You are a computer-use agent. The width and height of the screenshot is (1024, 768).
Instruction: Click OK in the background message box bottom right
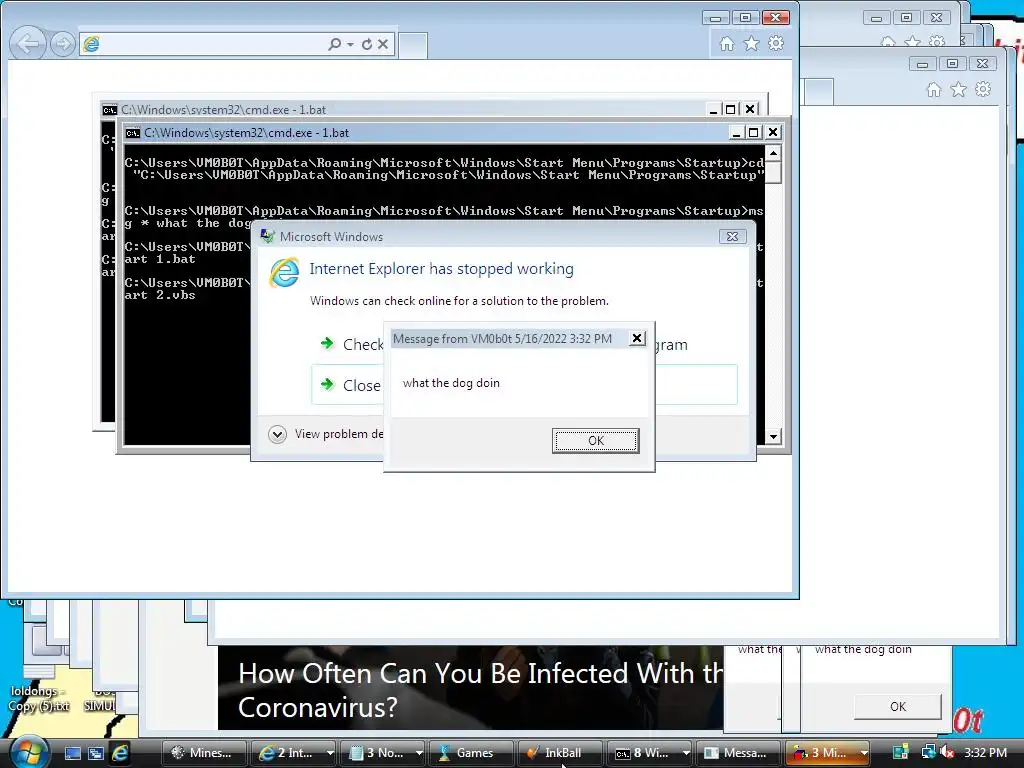[x=898, y=707]
